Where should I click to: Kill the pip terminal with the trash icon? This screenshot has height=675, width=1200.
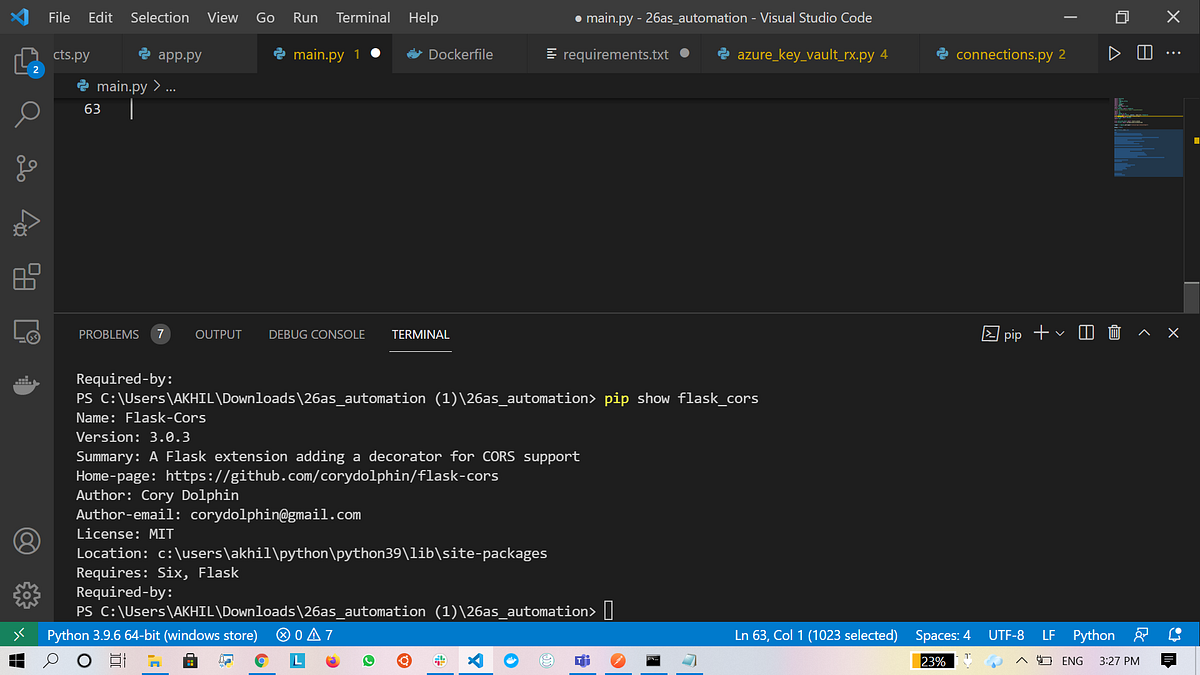click(1114, 333)
